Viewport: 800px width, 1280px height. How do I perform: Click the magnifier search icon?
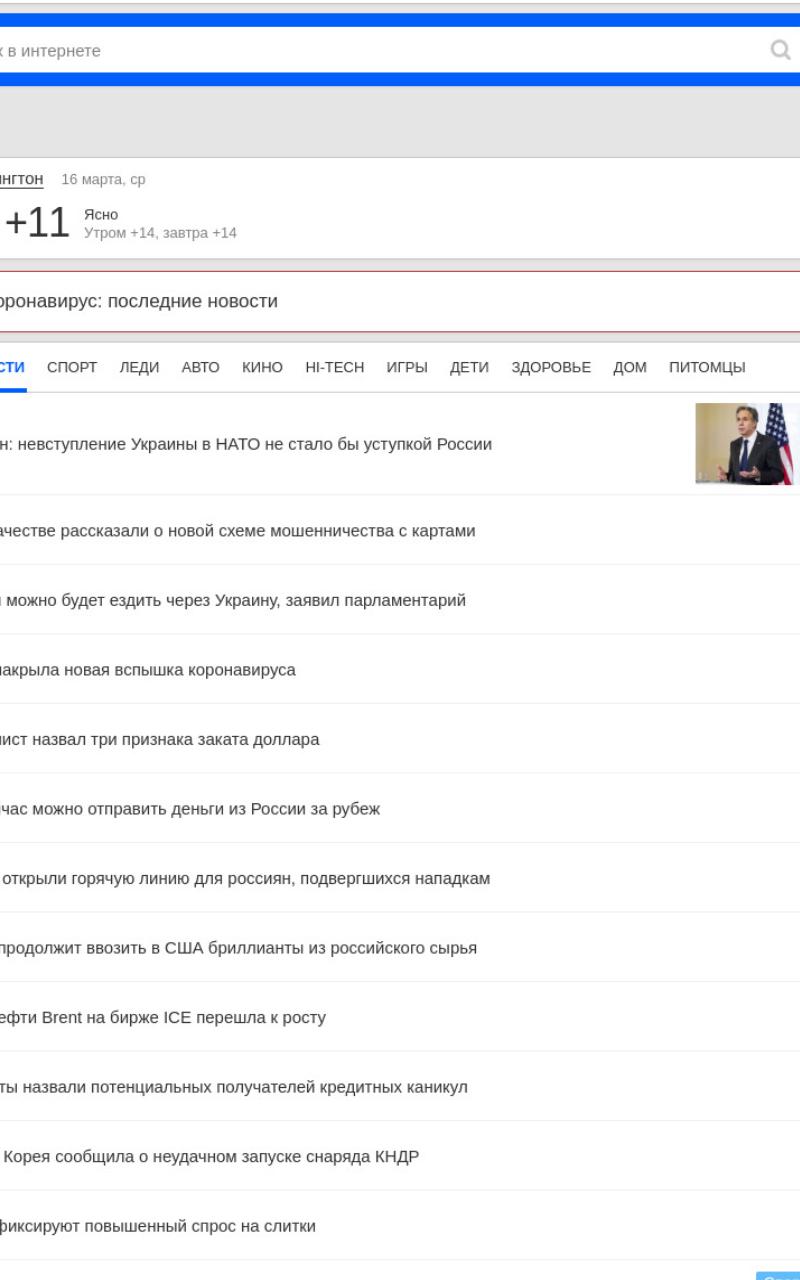click(780, 50)
